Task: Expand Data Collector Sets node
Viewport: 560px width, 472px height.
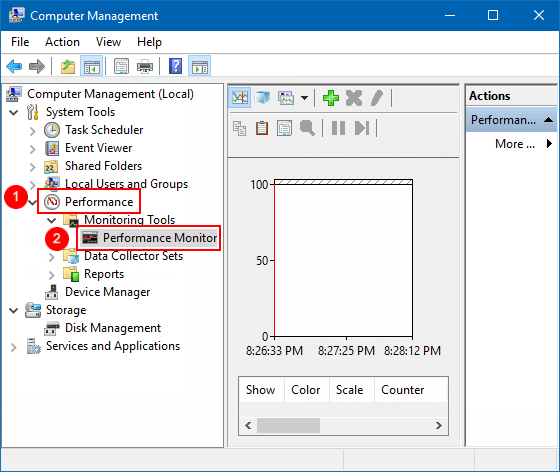Action: coord(52,257)
